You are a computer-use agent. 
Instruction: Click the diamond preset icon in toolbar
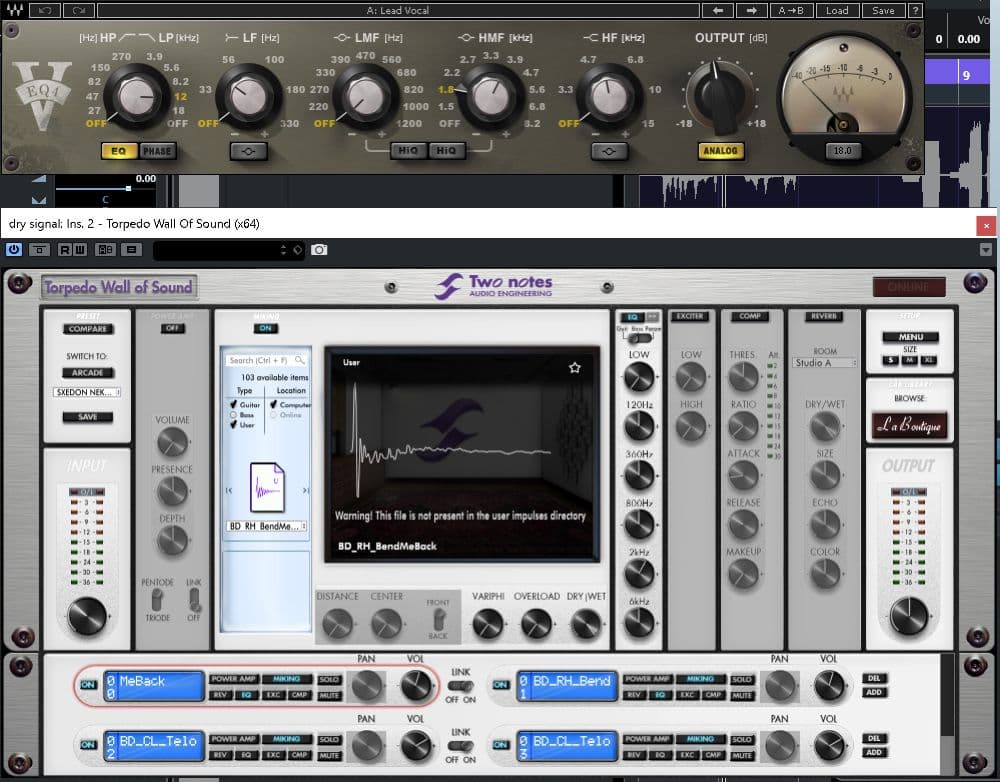[x=298, y=250]
